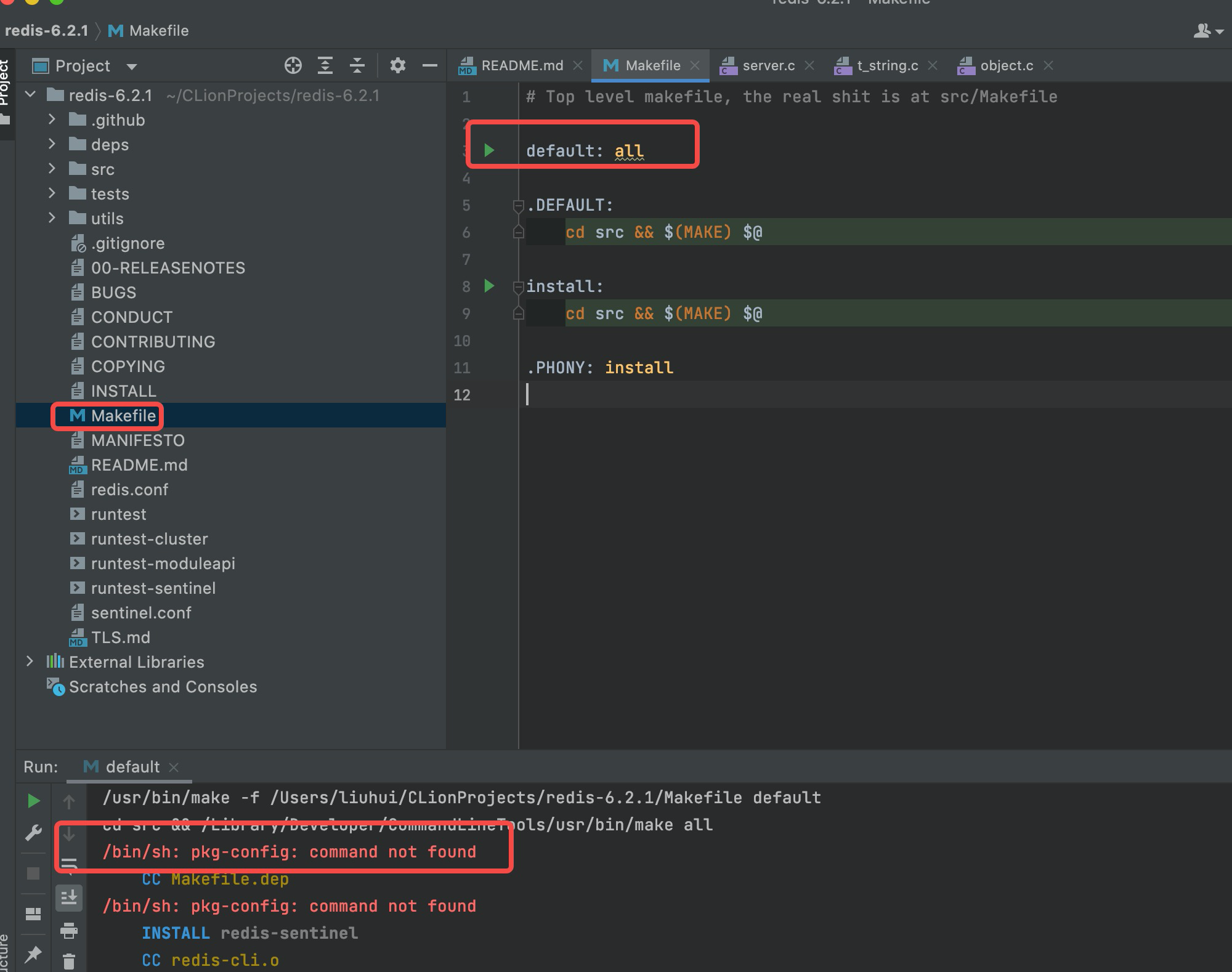Select redis.conf in the project tree
Image resolution: width=1232 pixels, height=972 pixels.
129,490
